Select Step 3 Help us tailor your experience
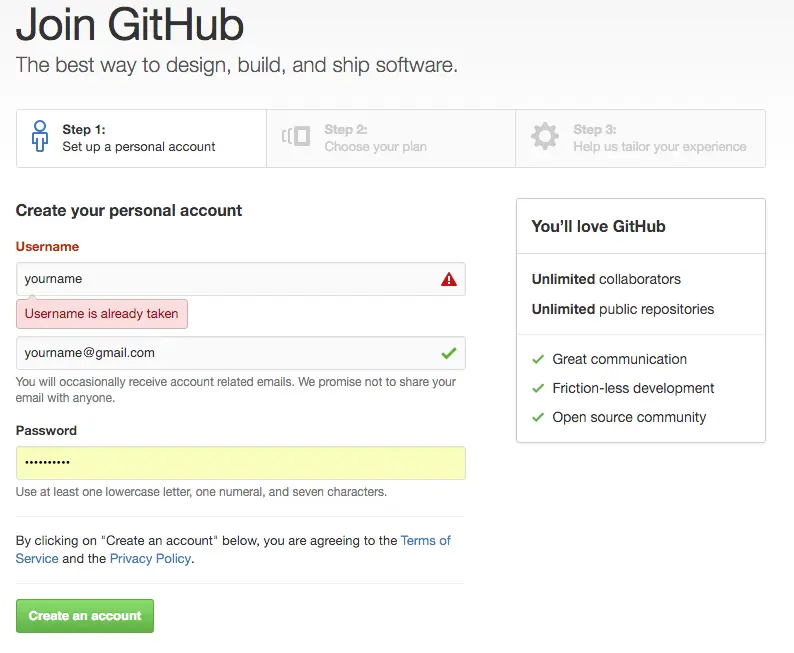 (x=641, y=138)
